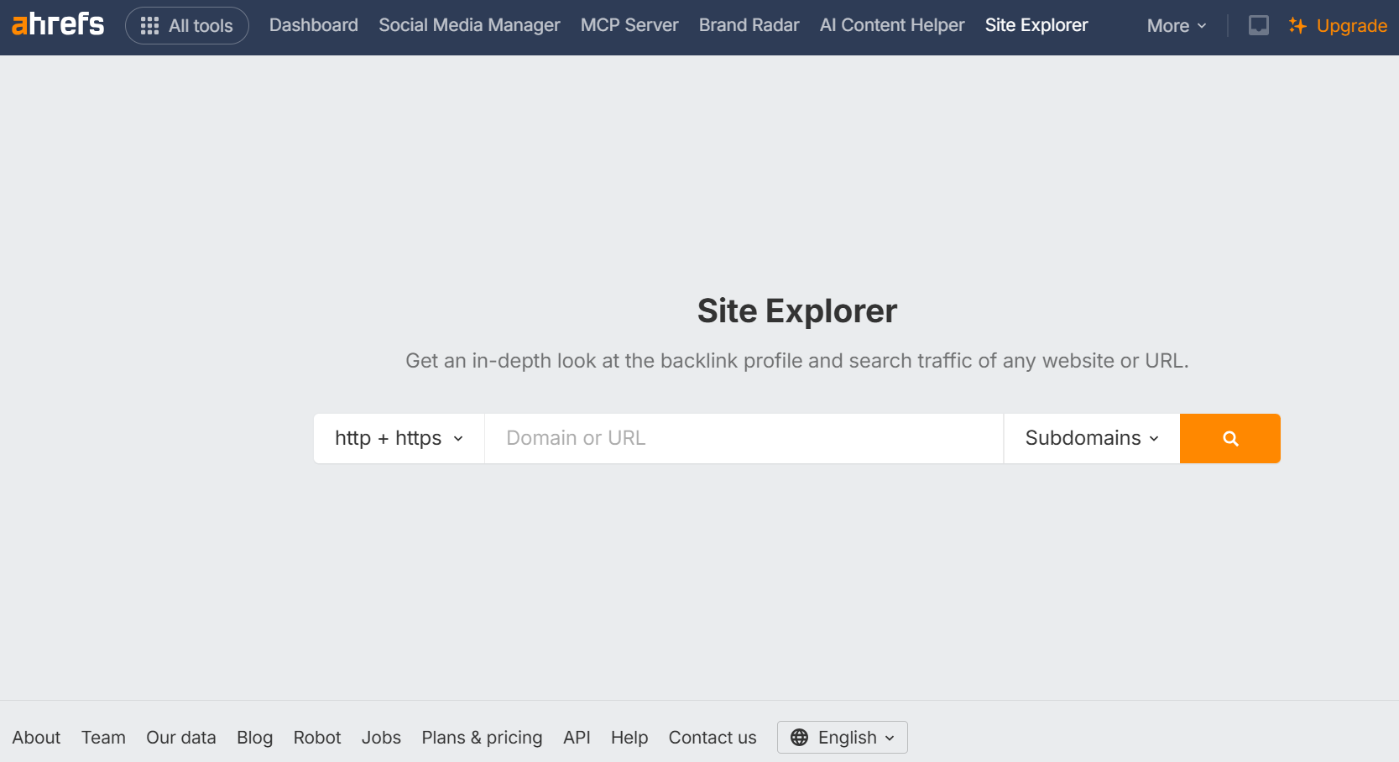Click the display icon next to Upgrade
This screenshot has height=762, width=1399.
pyautogui.click(x=1258, y=25)
